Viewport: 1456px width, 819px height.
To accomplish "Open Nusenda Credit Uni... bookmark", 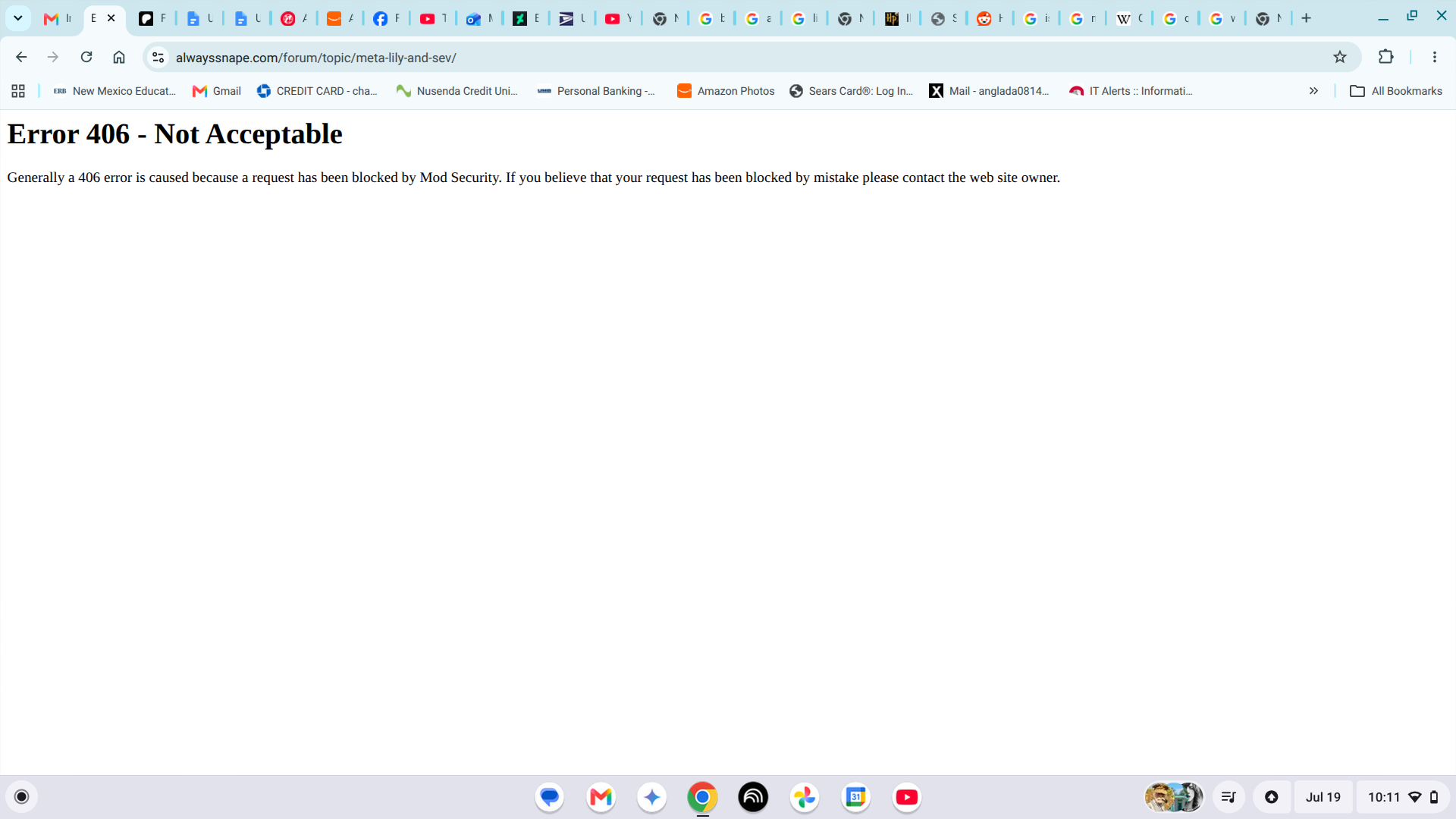I will 457,91.
